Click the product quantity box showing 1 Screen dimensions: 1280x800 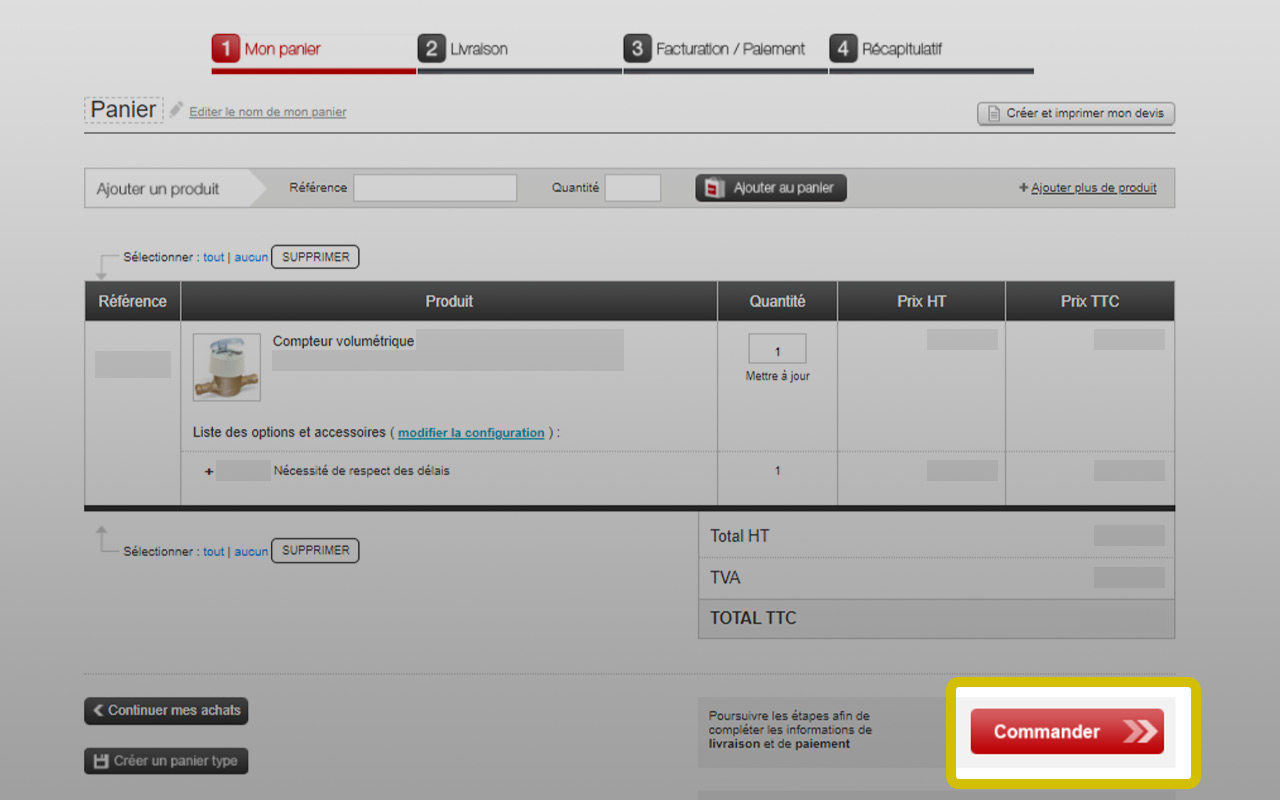[x=777, y=350]
